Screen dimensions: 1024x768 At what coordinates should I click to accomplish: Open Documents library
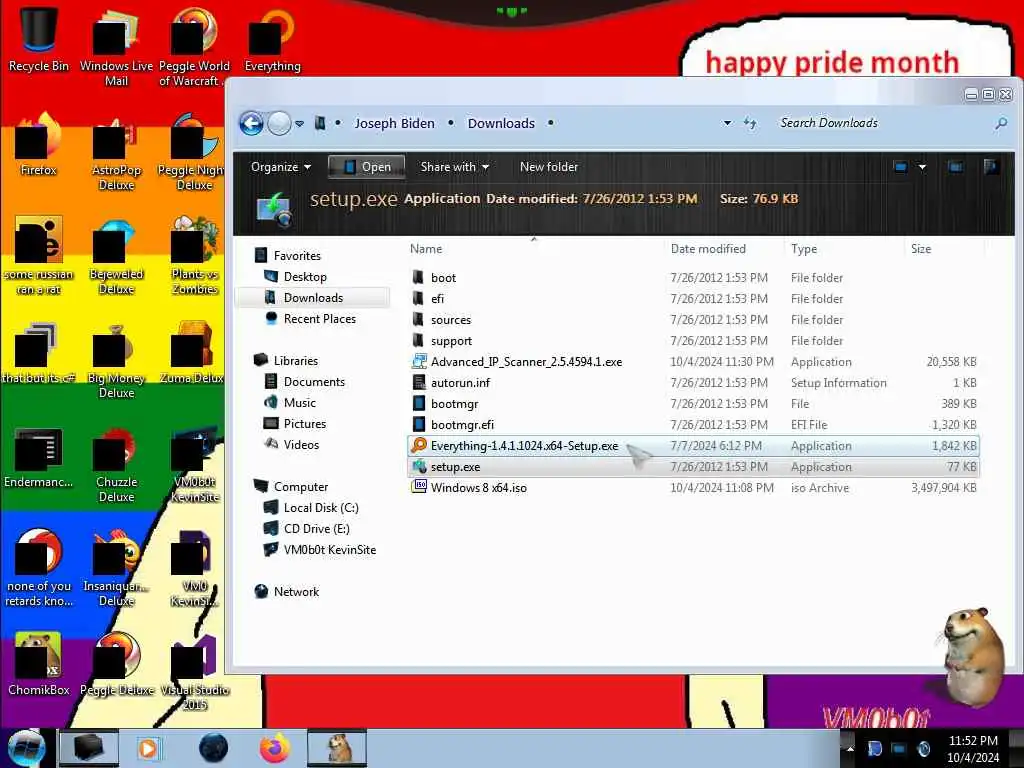pos(314,381)
